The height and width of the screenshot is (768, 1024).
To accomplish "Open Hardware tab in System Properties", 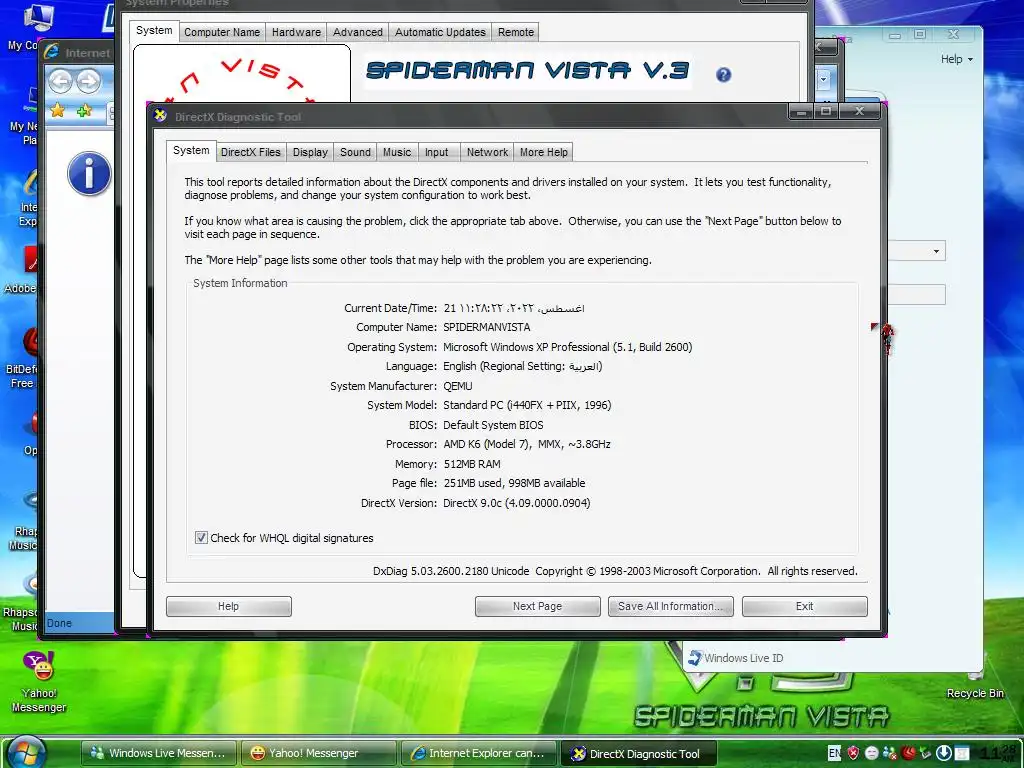I will (x=296, y=32).
